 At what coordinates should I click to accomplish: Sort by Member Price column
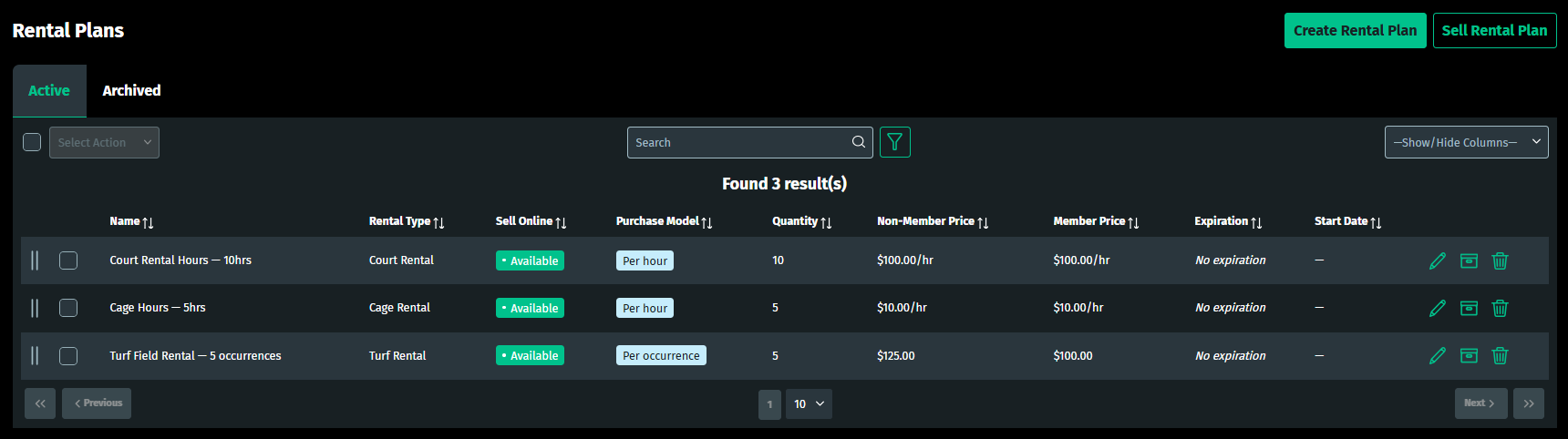[1133, 222]
